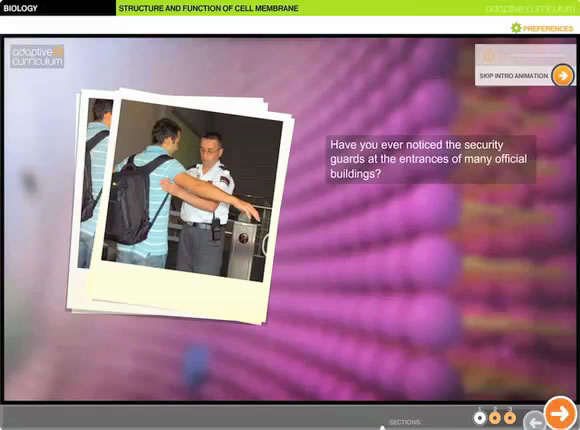
Task: Select section 3 orange circle indicator
Action: tap(510, 418)
